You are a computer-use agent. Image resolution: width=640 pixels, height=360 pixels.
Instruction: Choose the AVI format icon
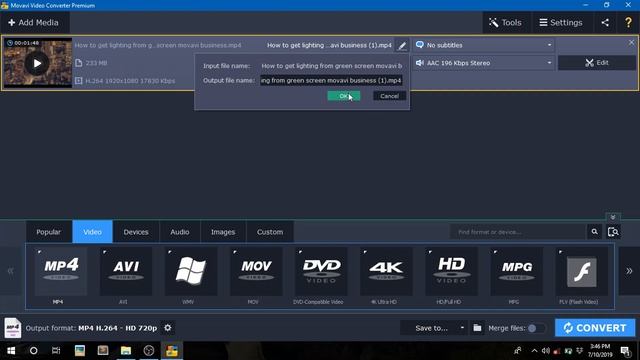126,271
